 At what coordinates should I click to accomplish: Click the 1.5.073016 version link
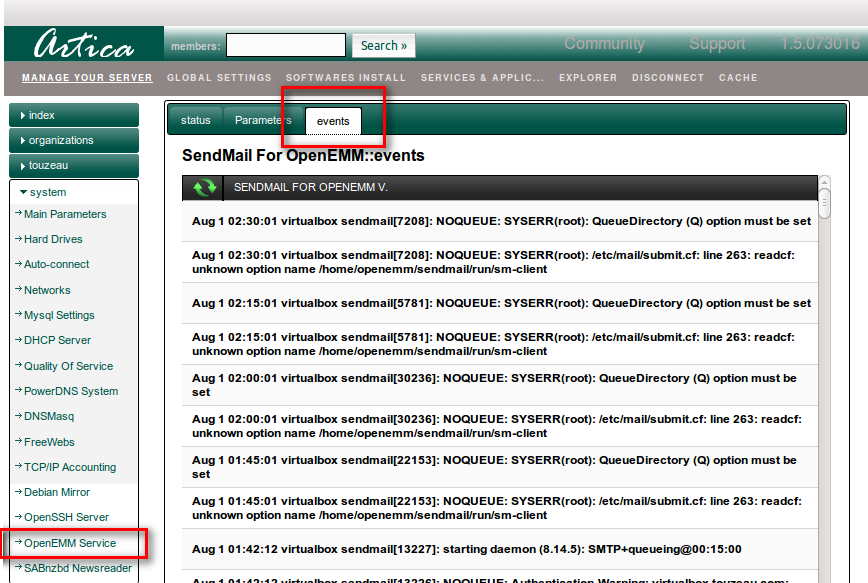820,43
